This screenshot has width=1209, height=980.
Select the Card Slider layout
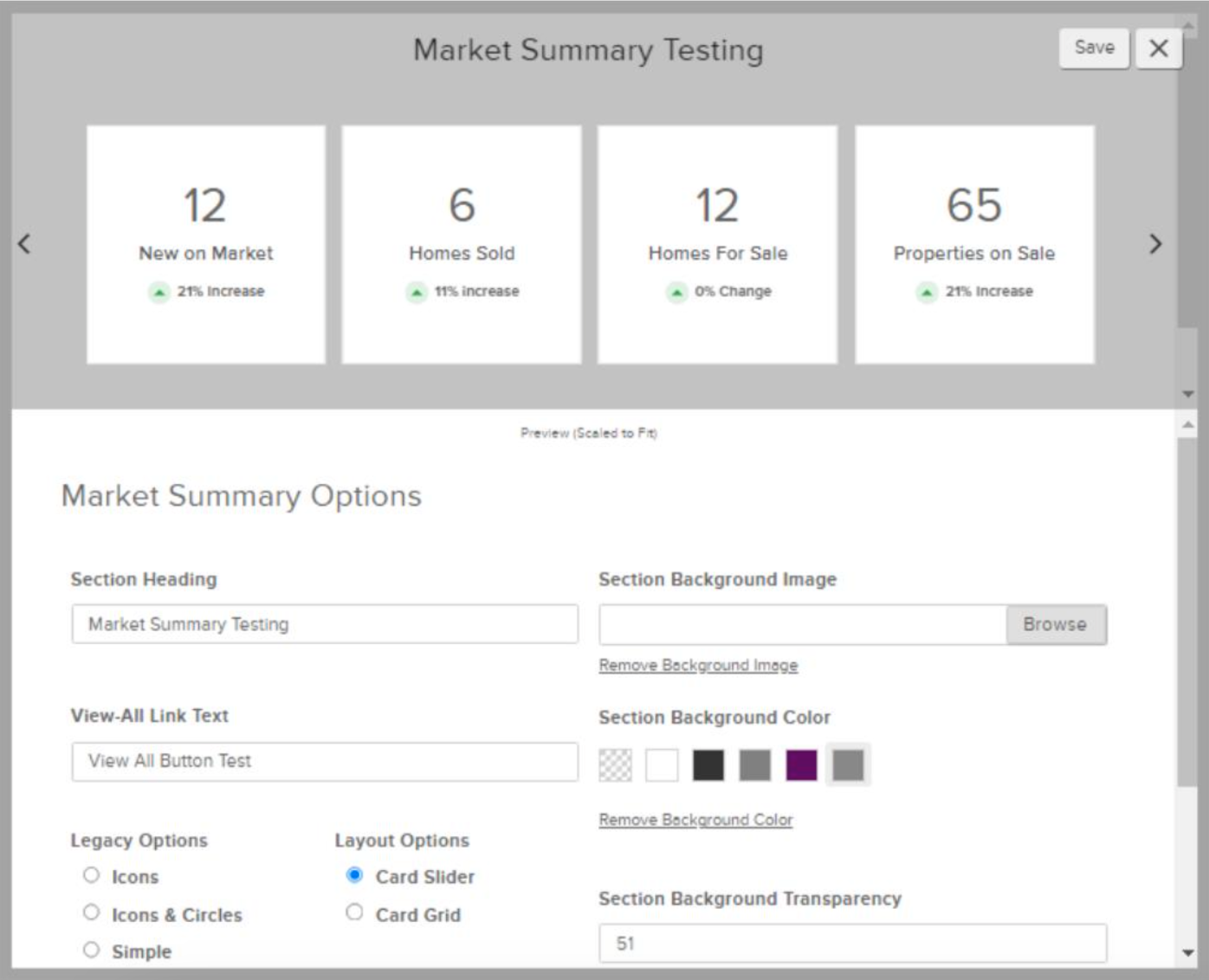[354, 875]
